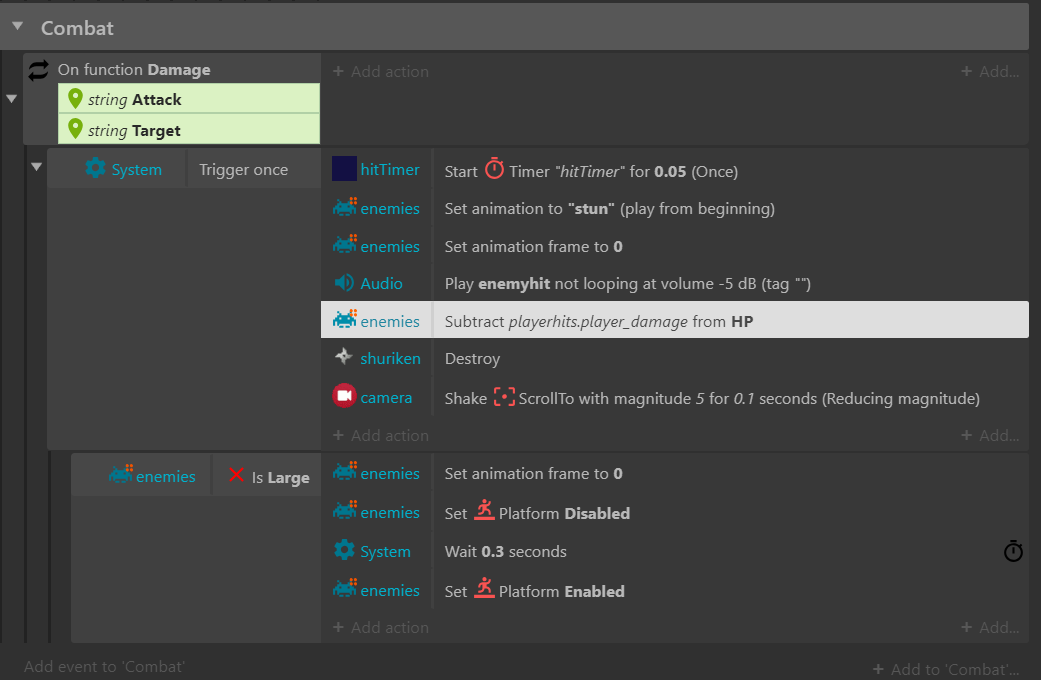Click the System gear icon in condition
Screen dimensions: 1041x680
[95, 168]
